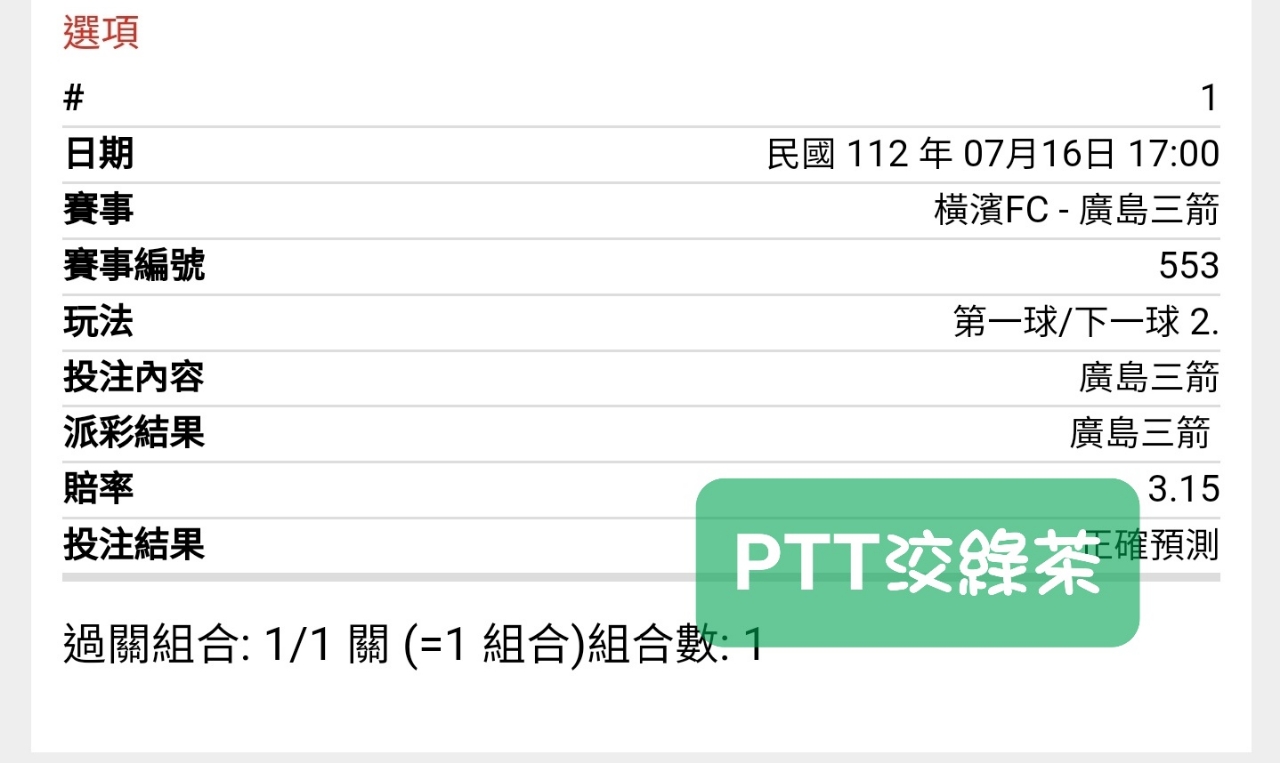The height and width of the screenshot is (763, 1280).
Task: Click the date value 民國 112 年 07月16日 17:00
Action: tap(993, 154)
